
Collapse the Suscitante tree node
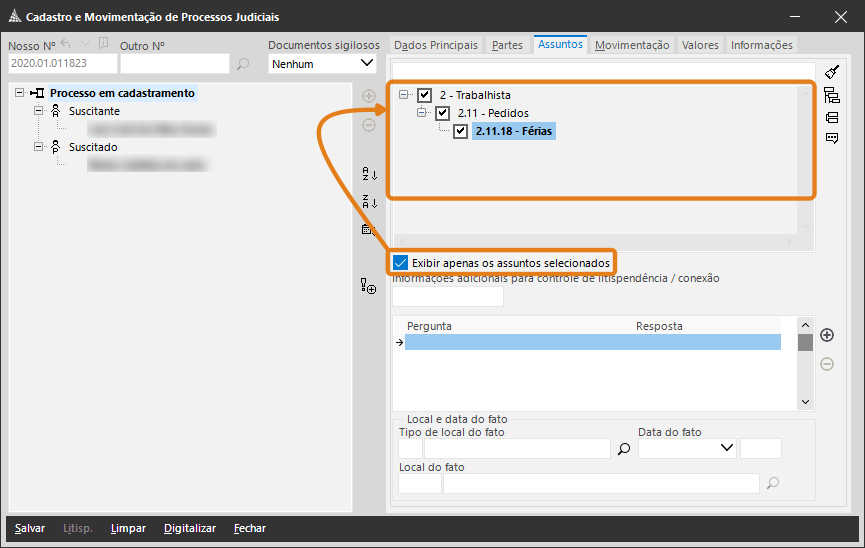coord(40,111)
